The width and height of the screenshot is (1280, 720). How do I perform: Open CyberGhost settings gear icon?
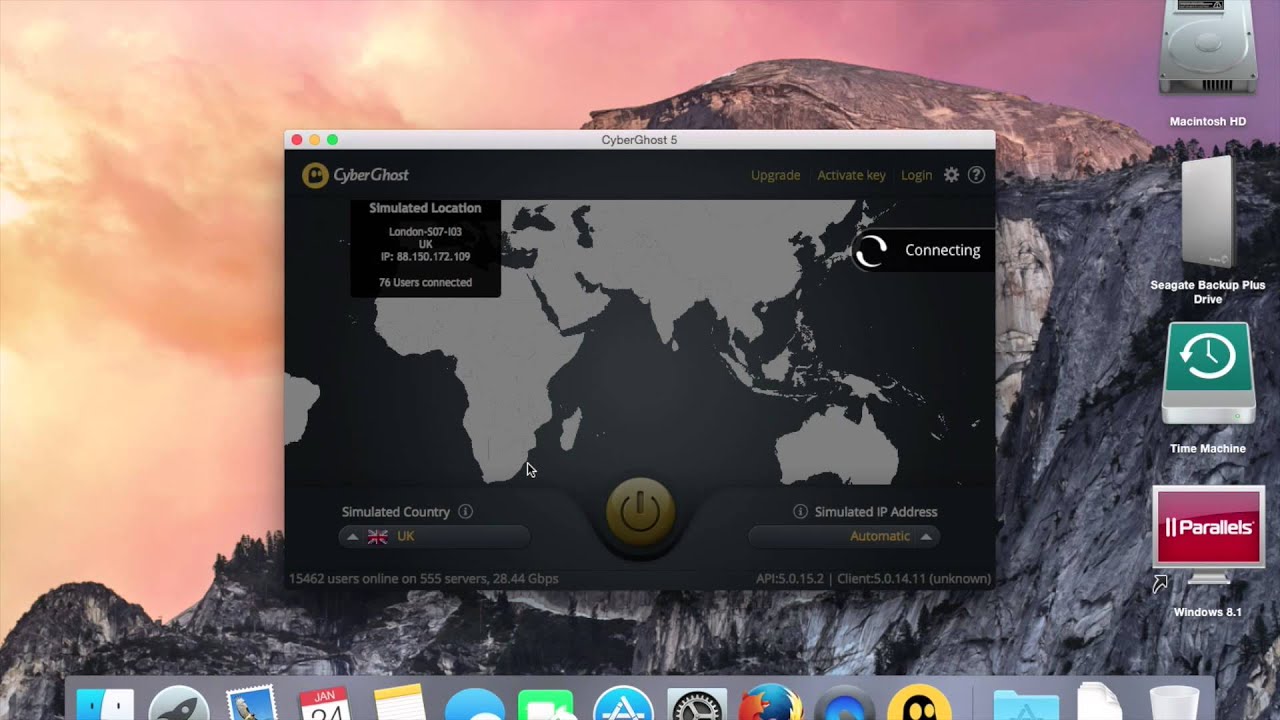pos(951,175)
